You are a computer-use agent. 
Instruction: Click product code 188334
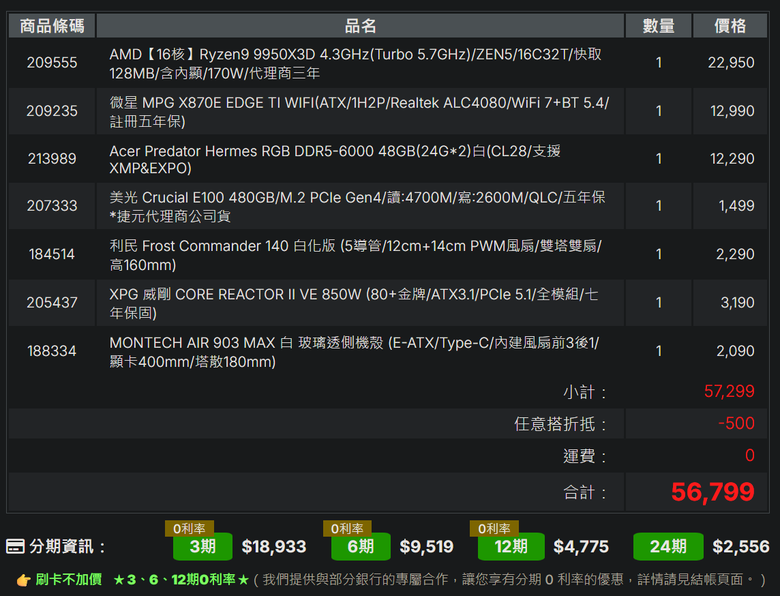(x=52, y=351)
